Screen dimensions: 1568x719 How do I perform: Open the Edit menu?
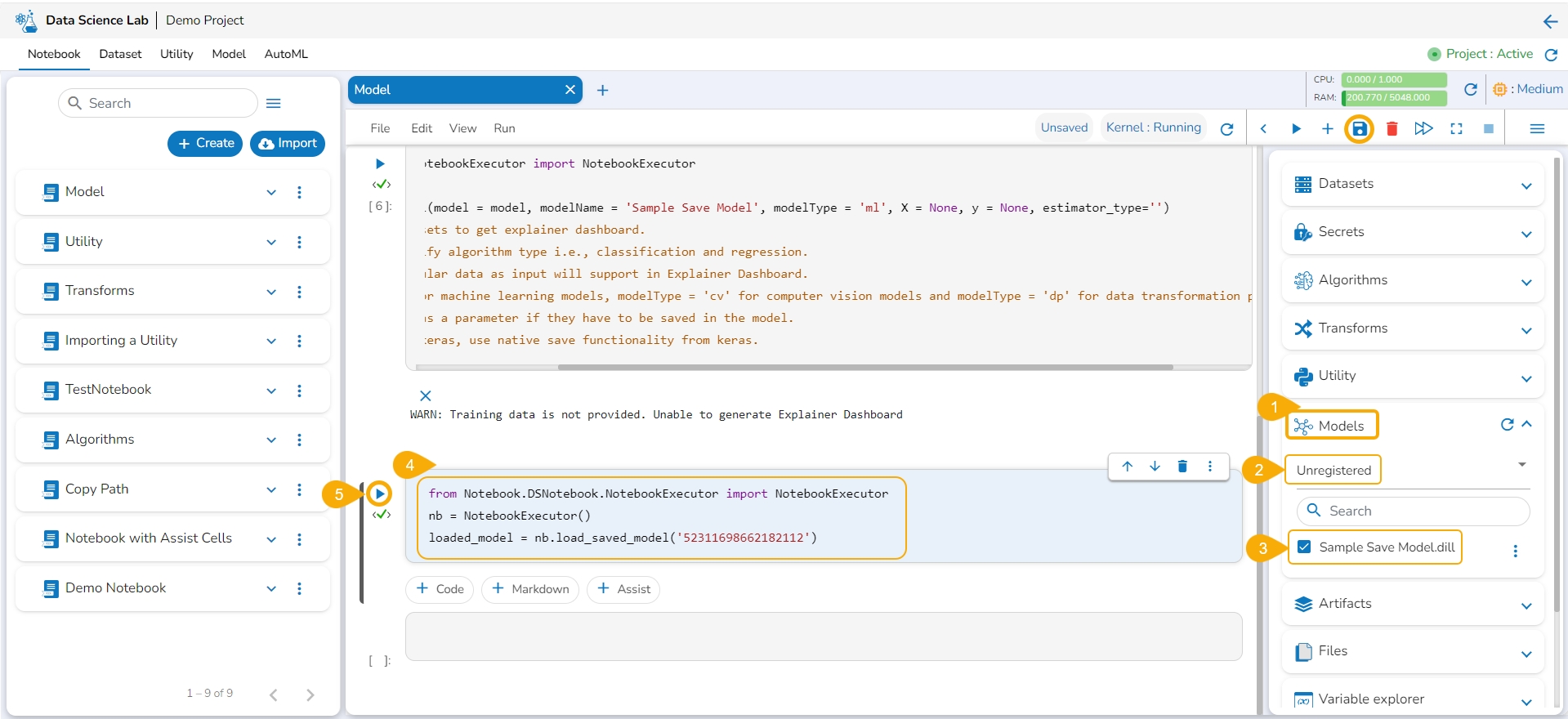coord(422,128)
